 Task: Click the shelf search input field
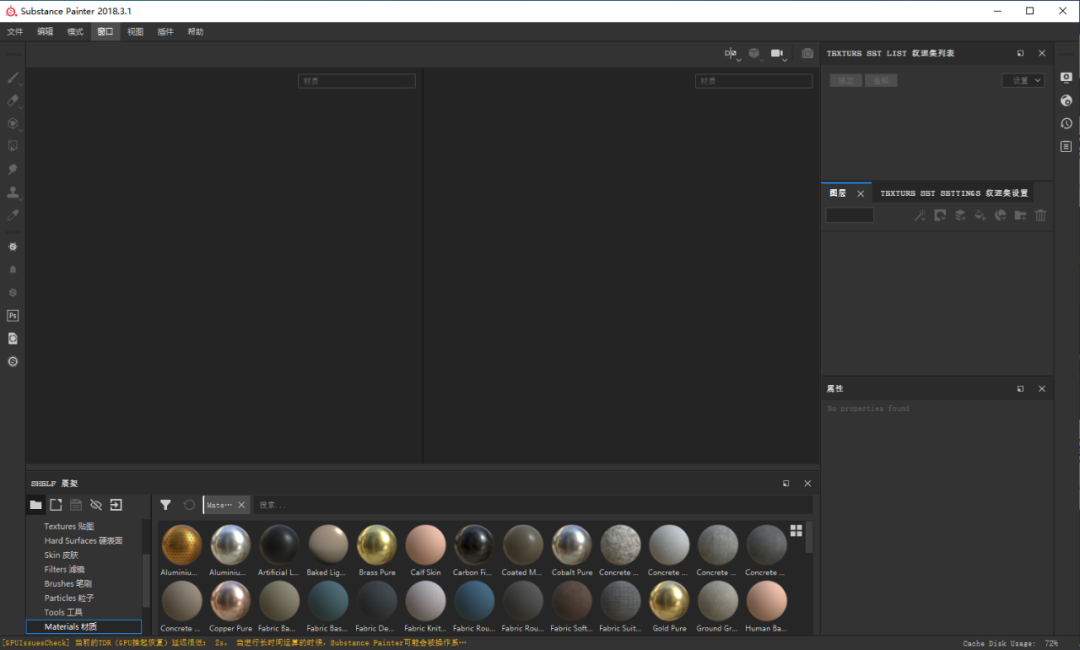point(532,505)
